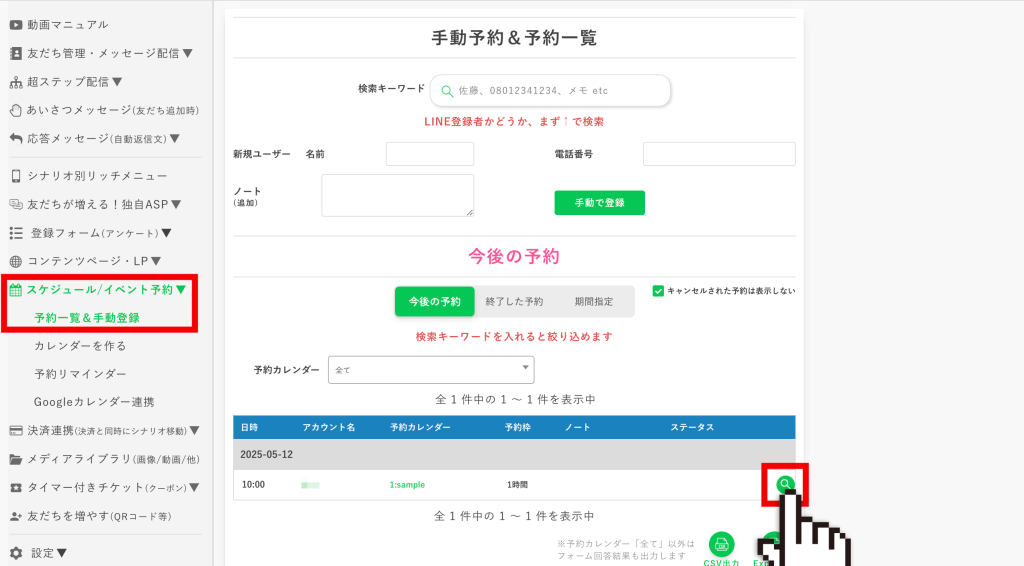The width and height of the screenshot is (1024, 566).
Task: Click the registration form list icon
Action: (16, 233)
